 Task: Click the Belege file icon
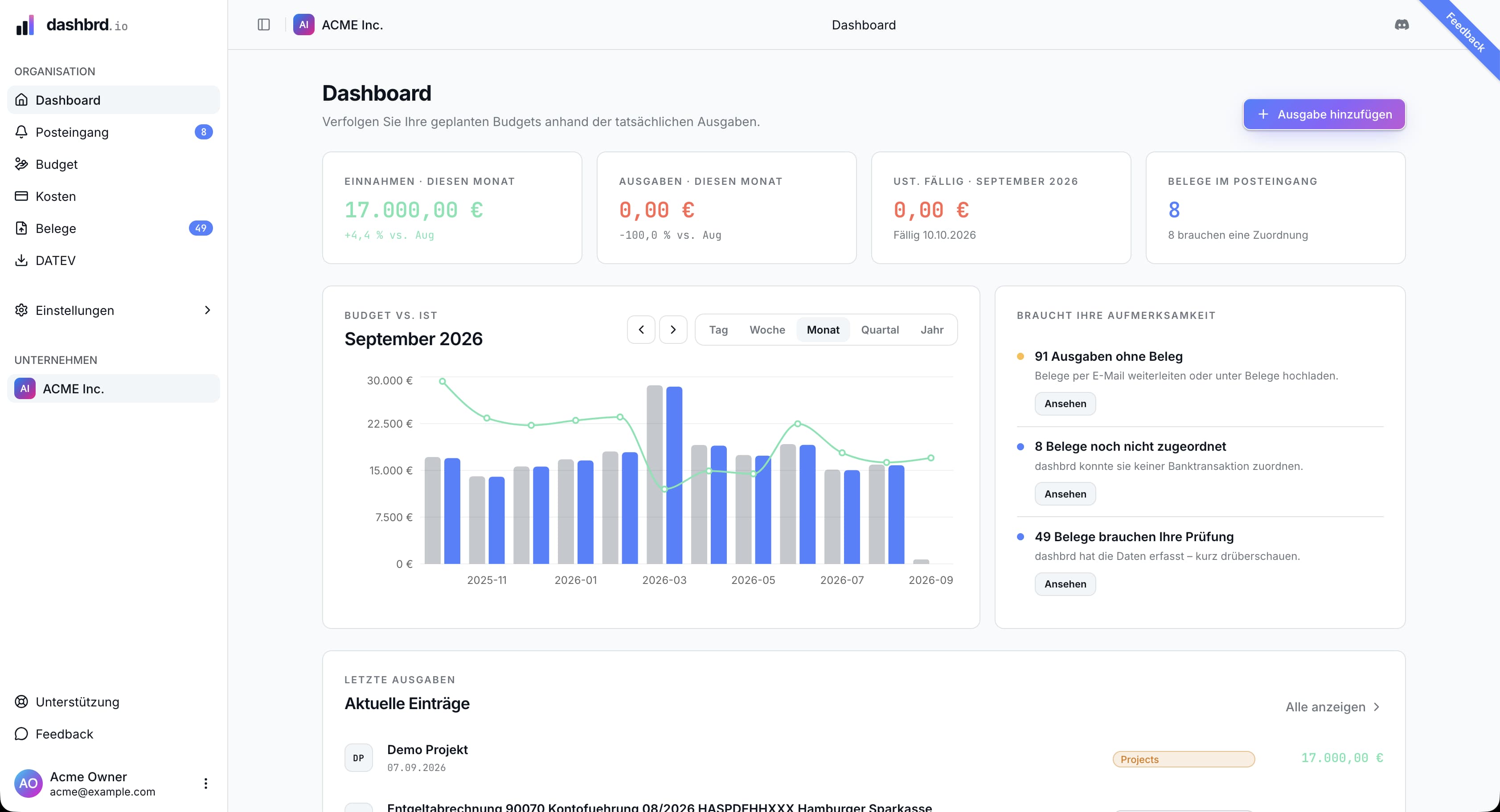click(x=21, y=228)
